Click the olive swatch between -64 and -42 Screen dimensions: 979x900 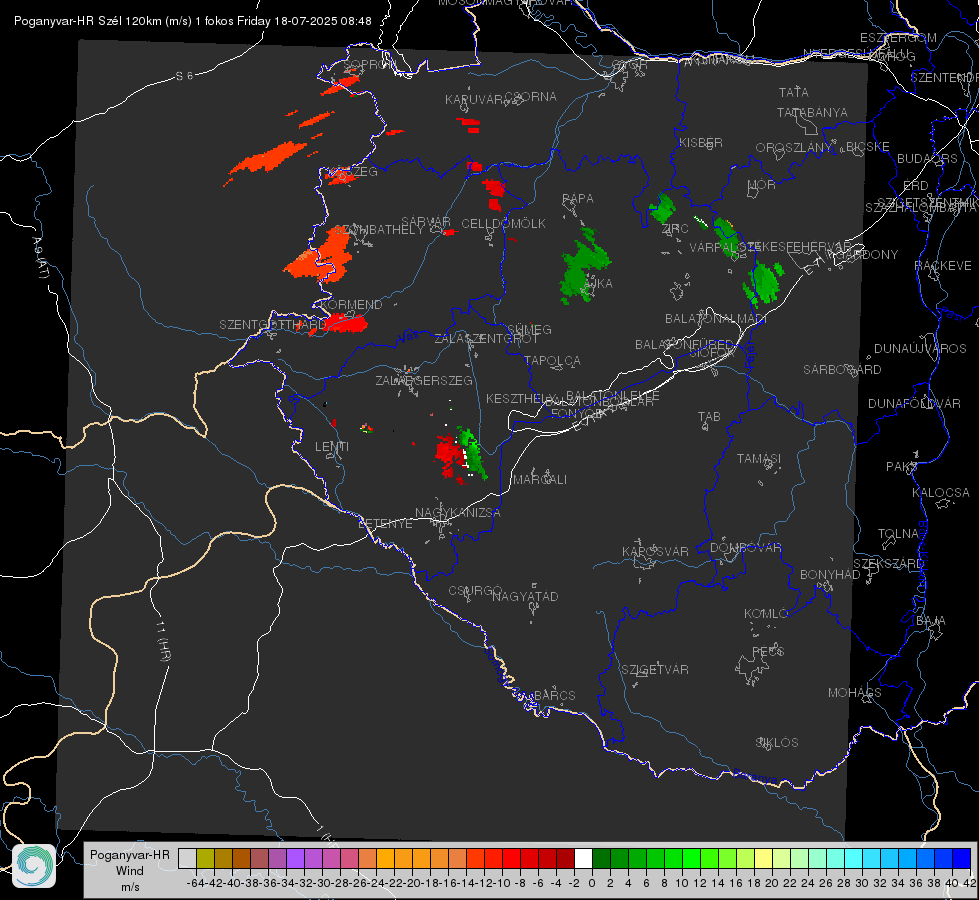click(x=205, y=858)
